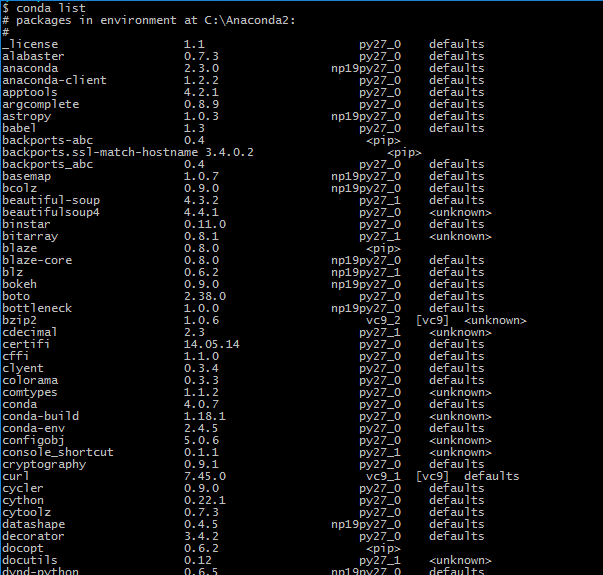
Task: Click the 'anaconda-client' package row name
Action: click(54, 80)
